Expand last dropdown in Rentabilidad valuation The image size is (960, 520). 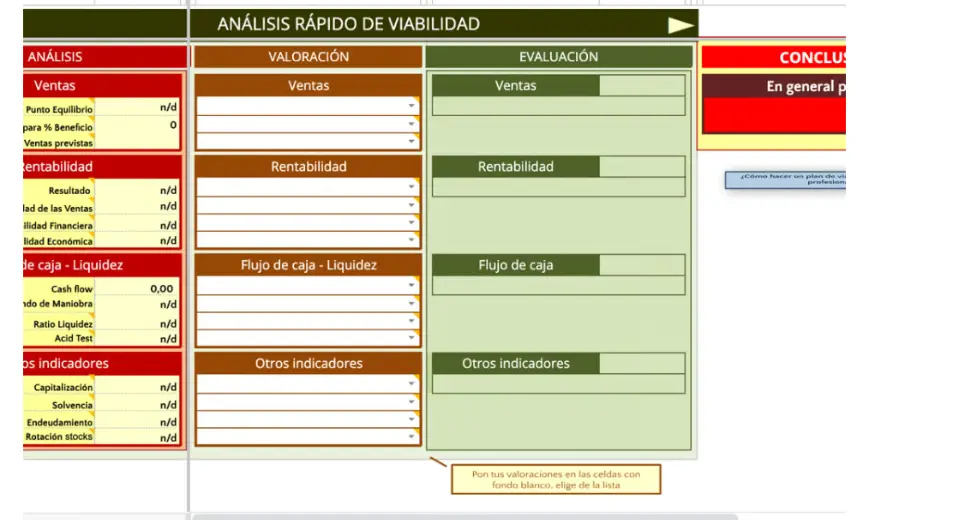coord(411,240)
